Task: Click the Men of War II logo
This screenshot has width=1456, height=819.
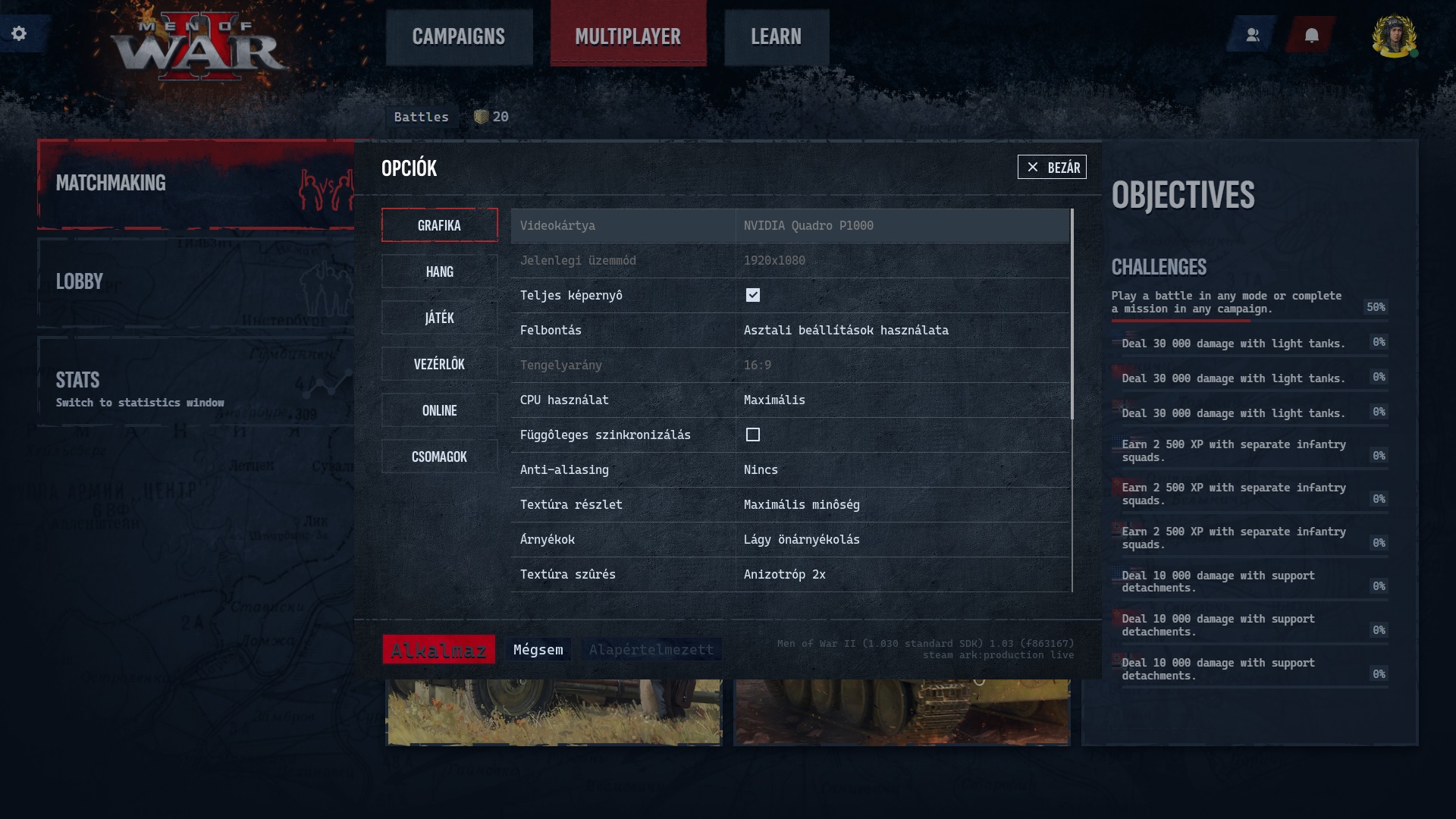Action: 197,47
